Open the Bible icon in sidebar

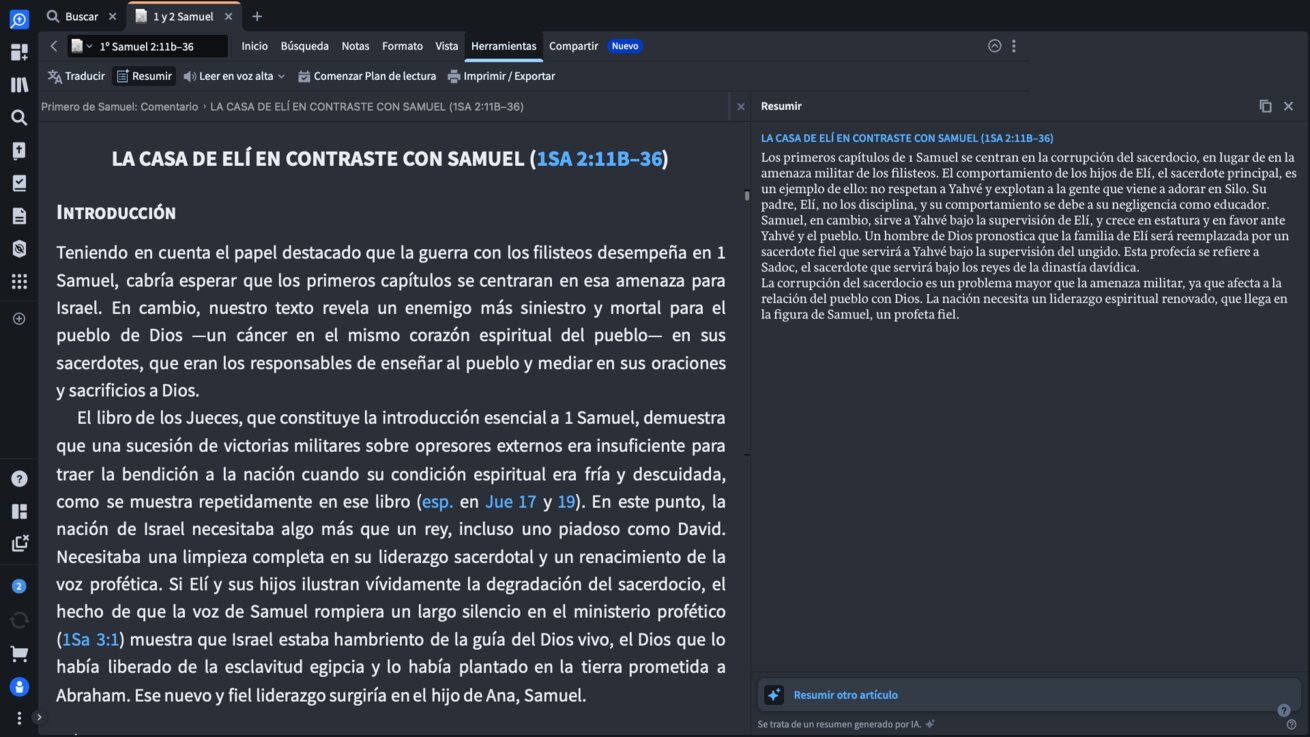19,150
